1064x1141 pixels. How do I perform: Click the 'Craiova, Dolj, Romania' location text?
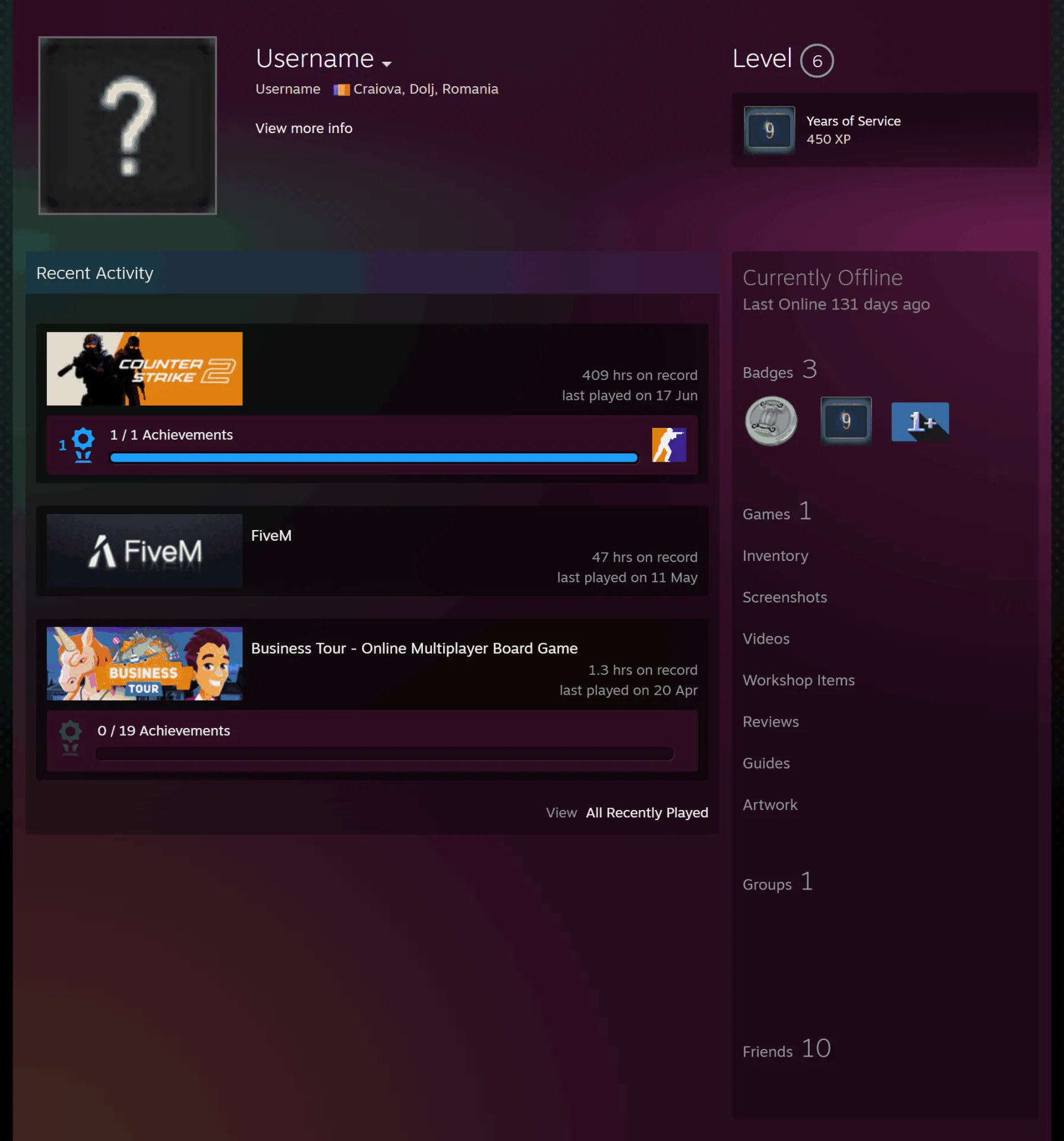pos(425,89)
